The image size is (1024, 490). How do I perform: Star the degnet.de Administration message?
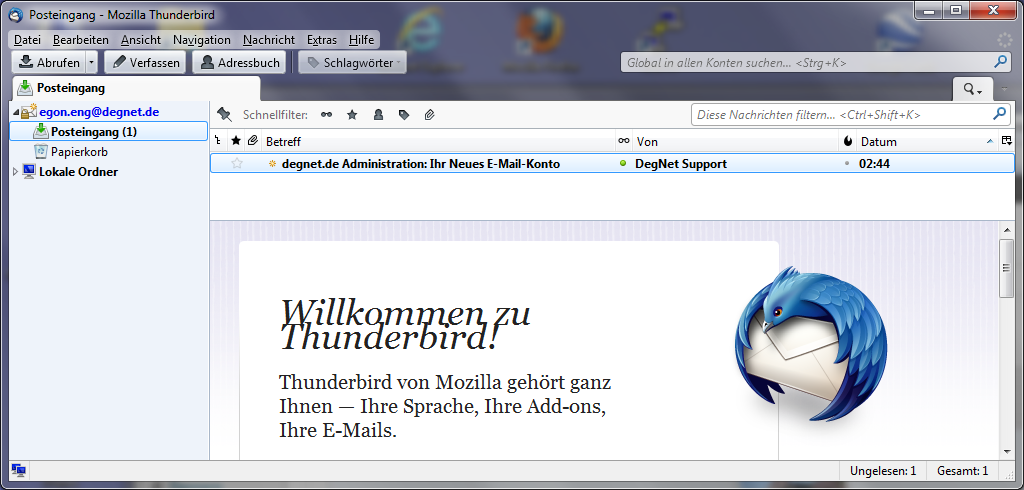pyautogui.click(x=237, y=163)
